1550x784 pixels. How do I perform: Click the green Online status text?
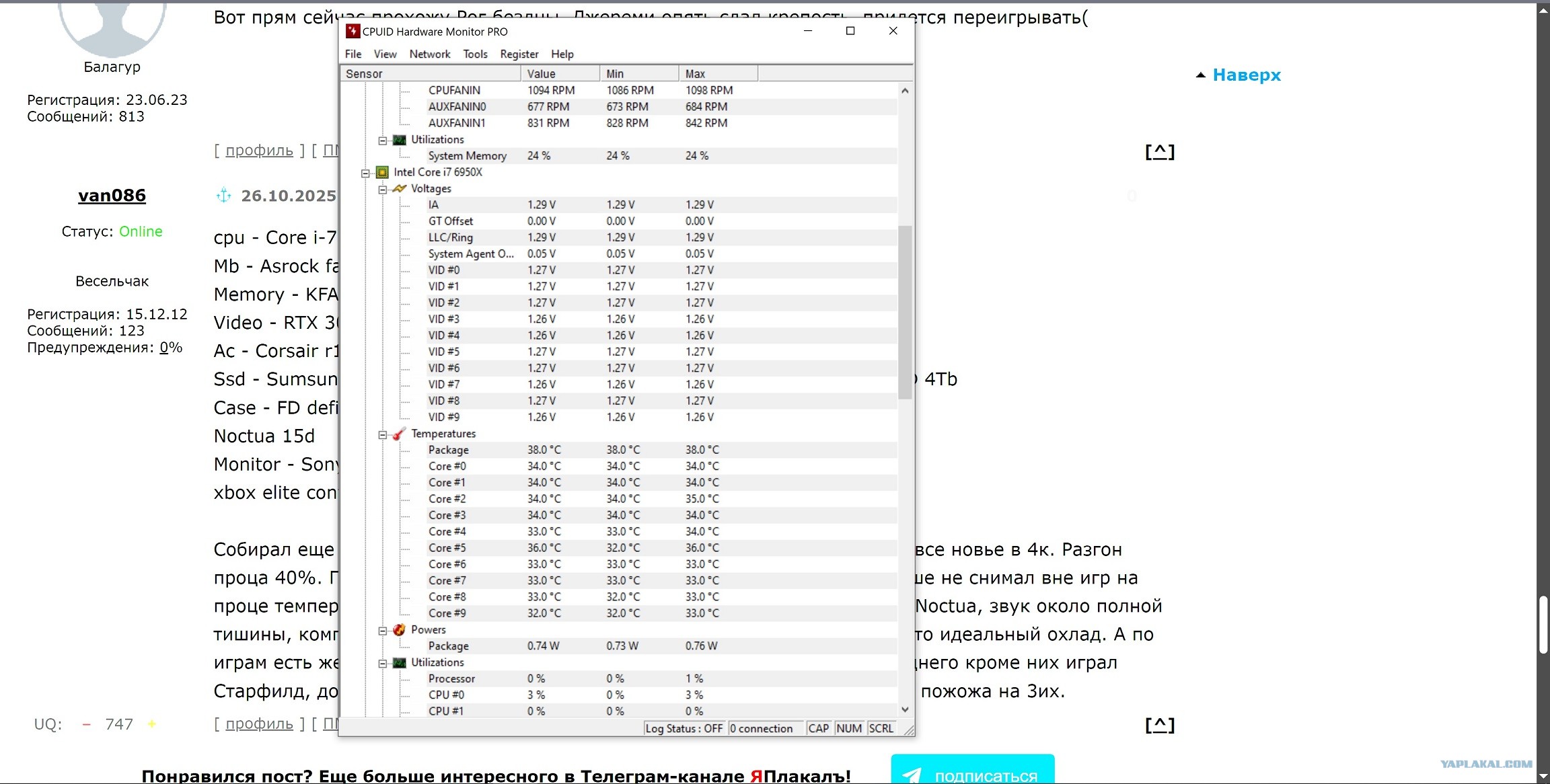(x=141, y=231)
